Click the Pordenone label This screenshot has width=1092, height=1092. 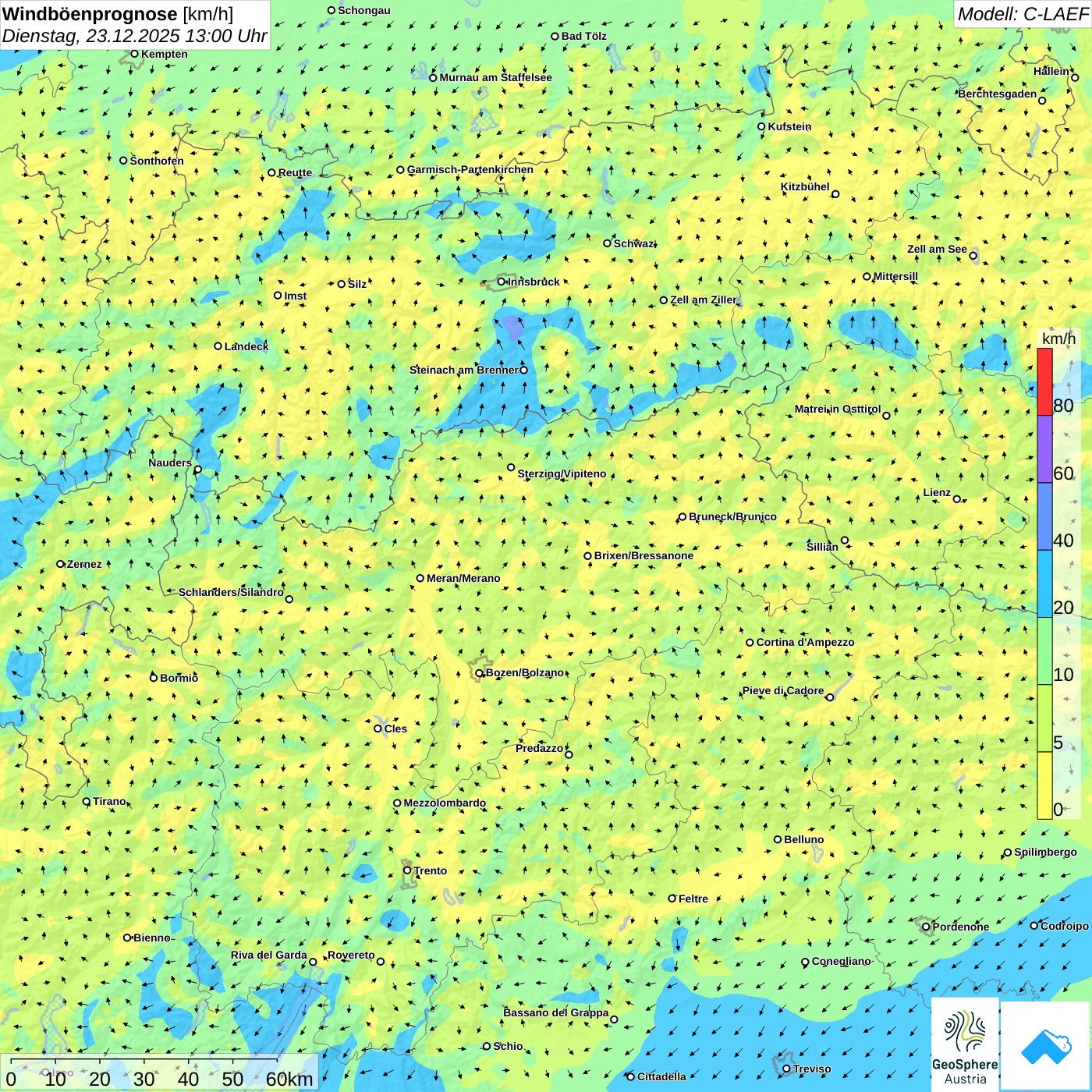961,927
